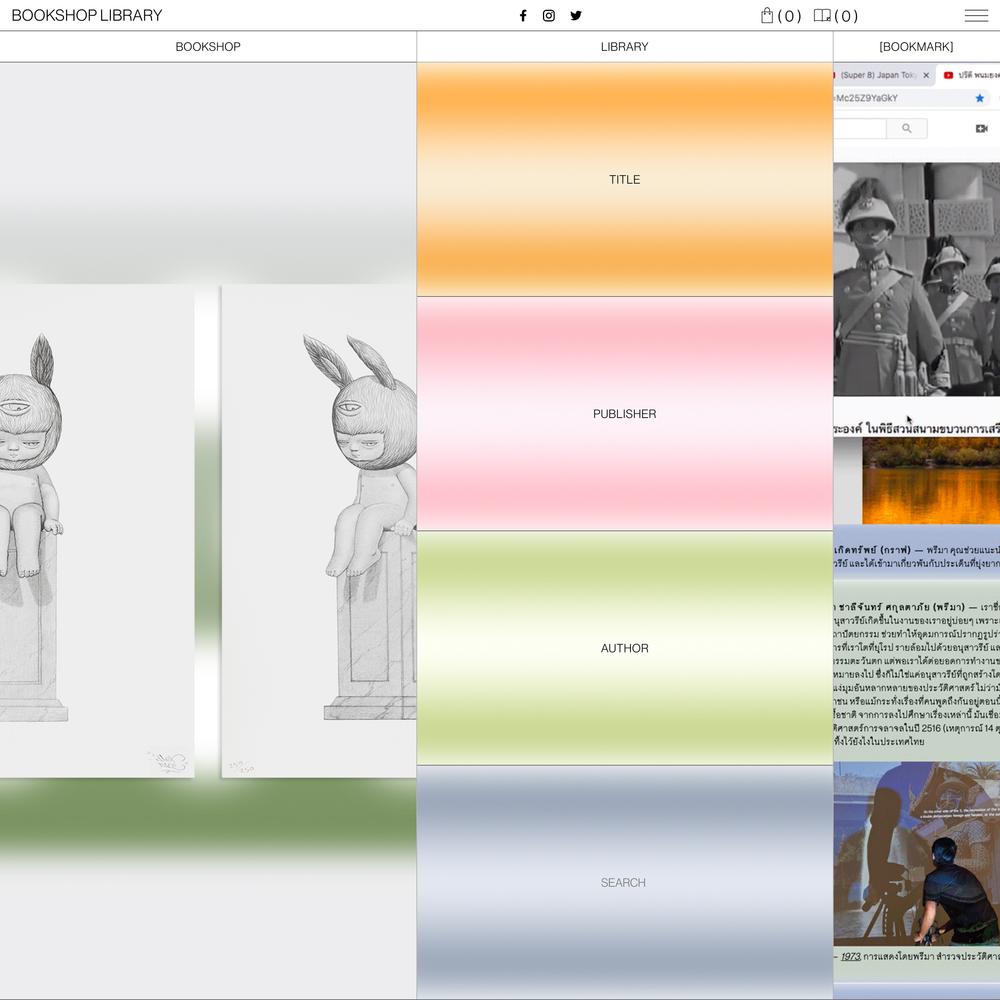Open the black-and-white soldiers photo

pyautogui.click(x=916, y=279)
